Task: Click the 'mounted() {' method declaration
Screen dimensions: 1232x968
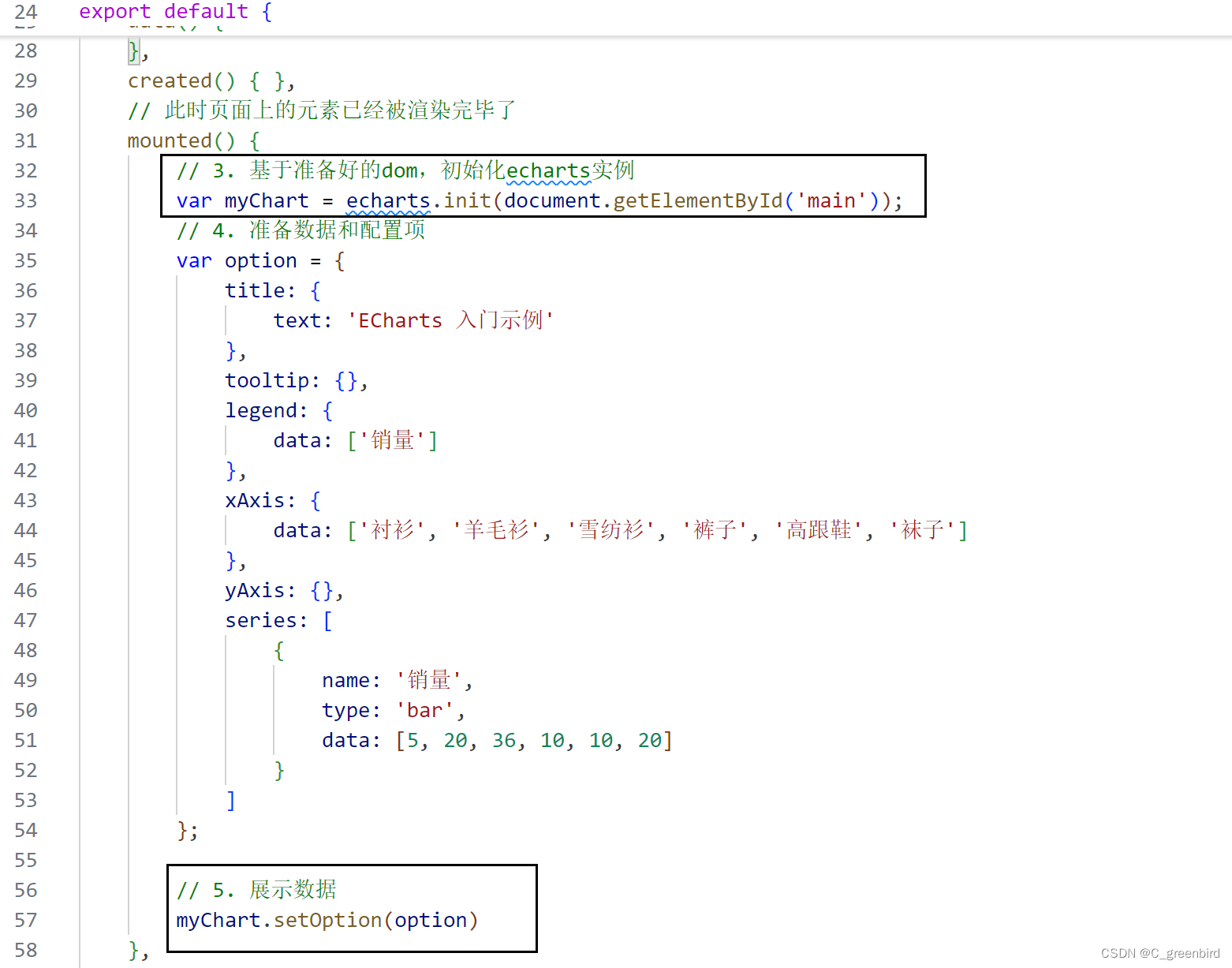Action: (x=194, y=141)
